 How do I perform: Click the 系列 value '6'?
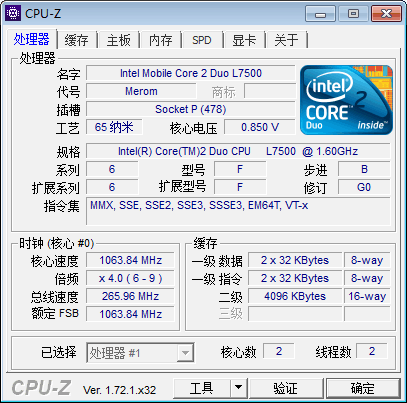coord(112,169)
